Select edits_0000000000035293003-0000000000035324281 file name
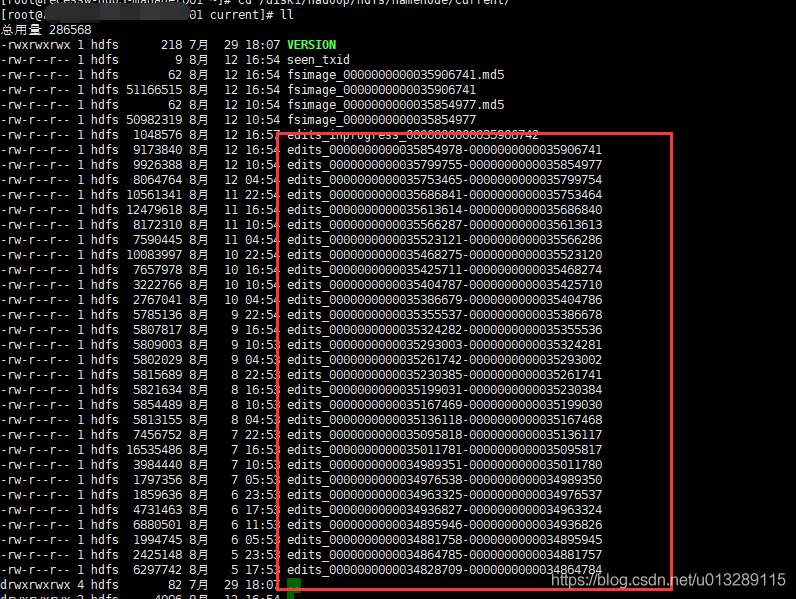 click(x=445, y=345)
